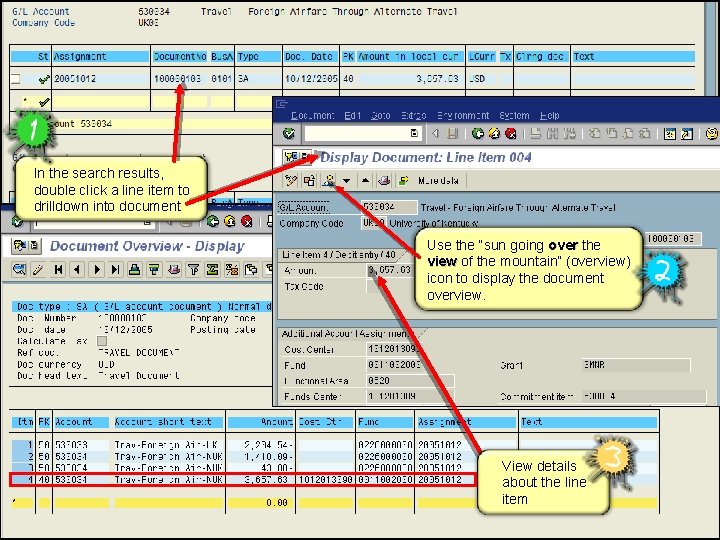The image size is (720, 540).
Task: Click the Set Filter funnel icon
Action: pyautogui.click(x=193, y=269)
